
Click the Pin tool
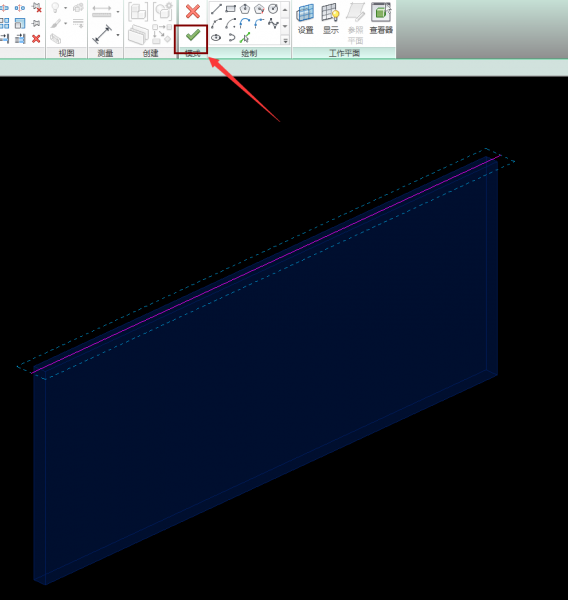click(x=36, y=23)
